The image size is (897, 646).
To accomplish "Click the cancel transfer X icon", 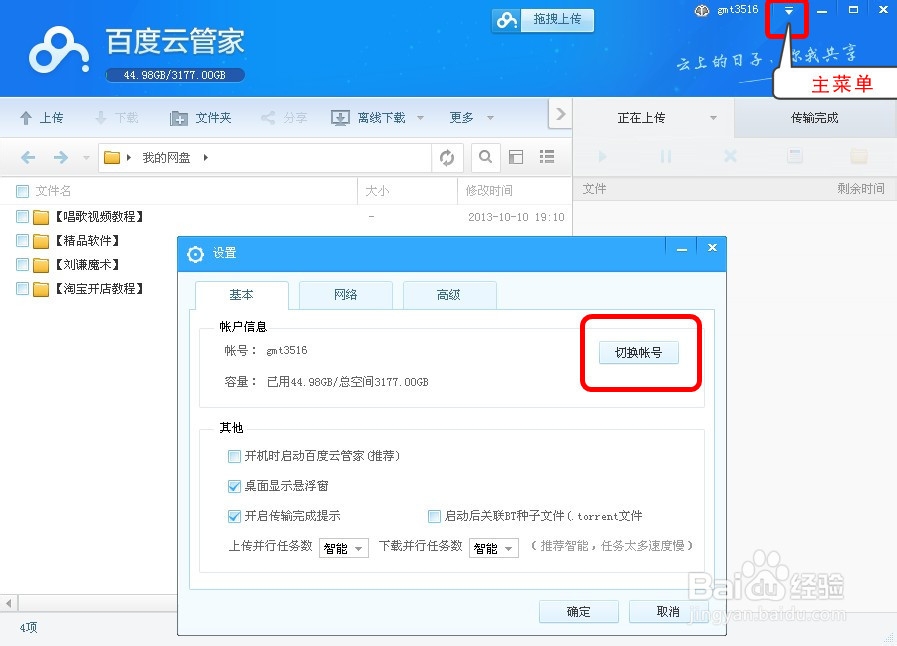I will pos(731,156).
